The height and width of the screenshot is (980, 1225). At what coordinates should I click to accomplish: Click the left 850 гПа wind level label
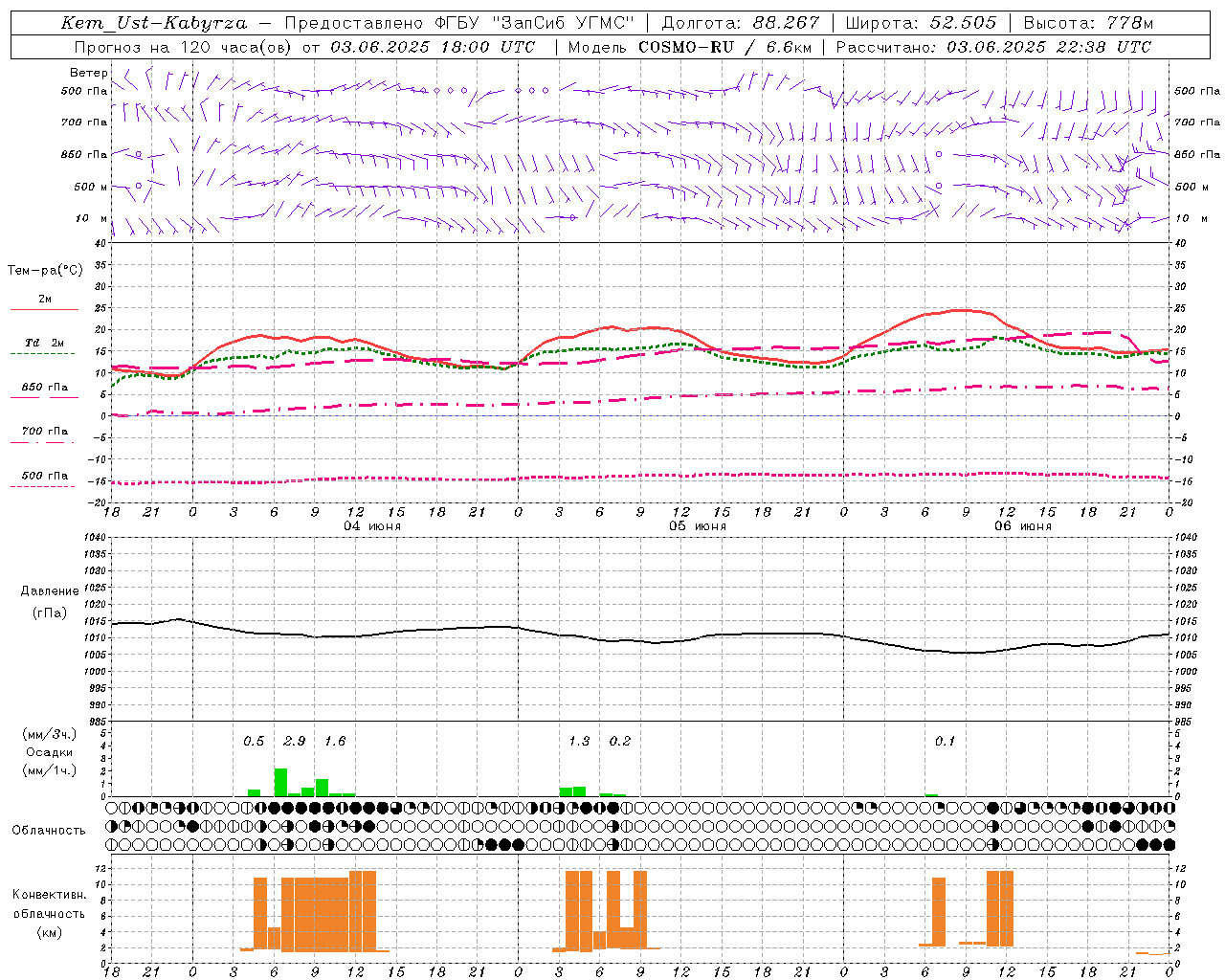(84, 154)
